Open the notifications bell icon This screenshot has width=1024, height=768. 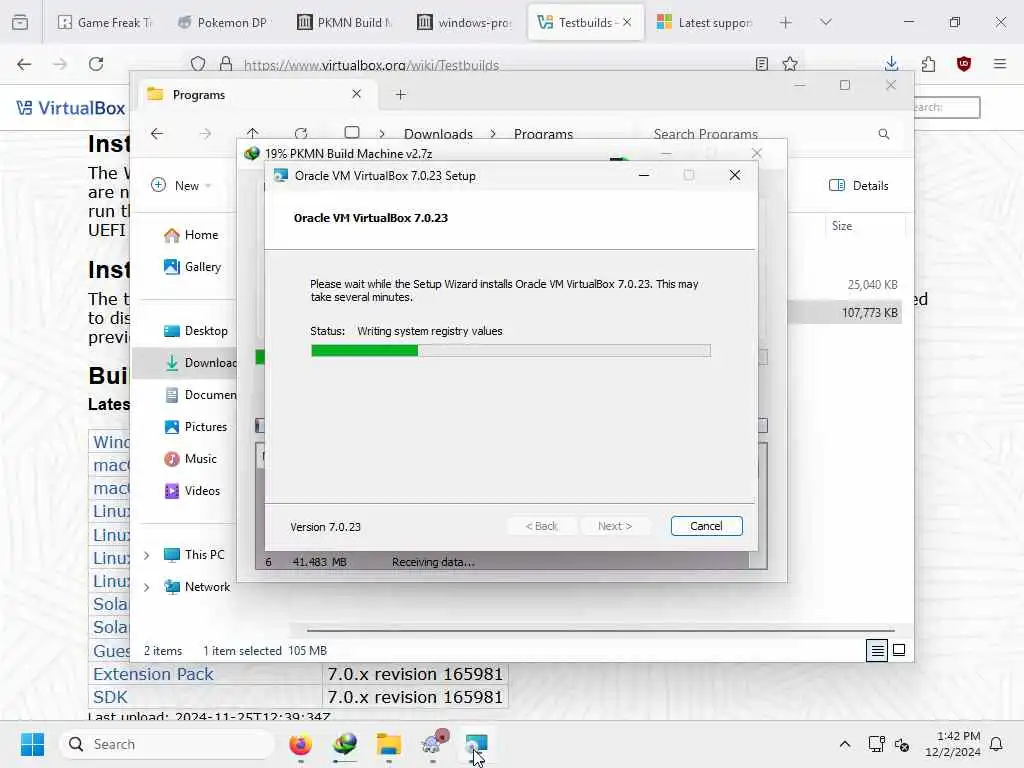click(x=996, y=744)
